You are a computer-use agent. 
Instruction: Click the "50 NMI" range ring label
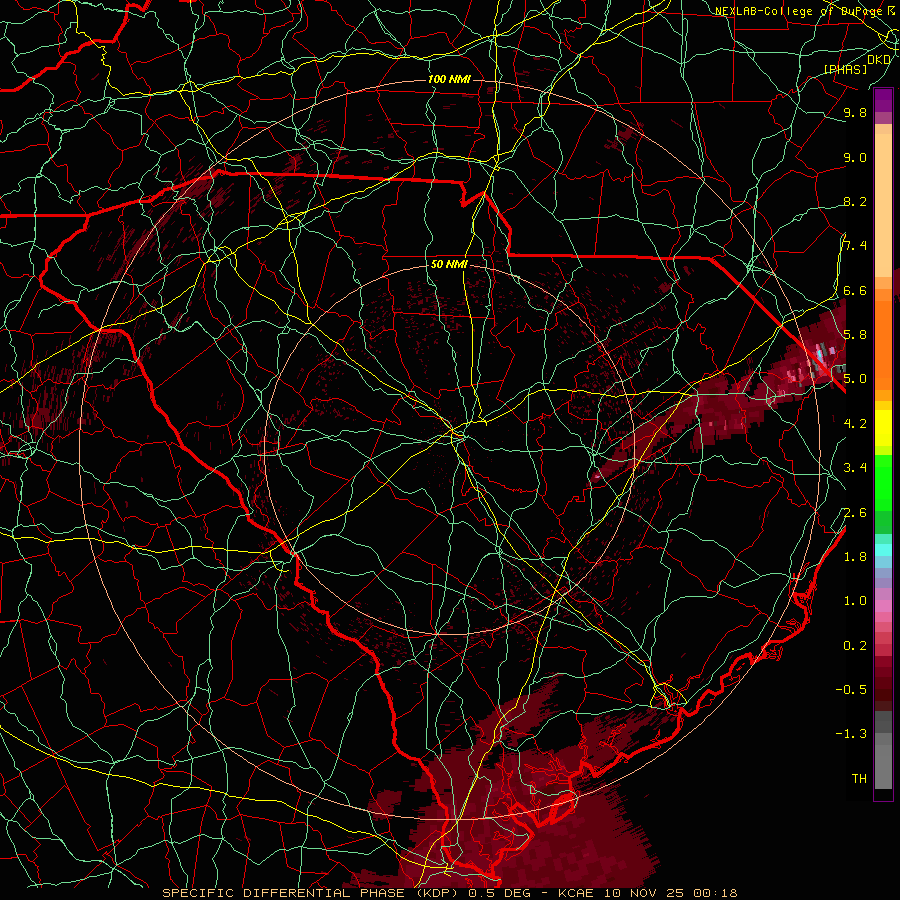449,265
